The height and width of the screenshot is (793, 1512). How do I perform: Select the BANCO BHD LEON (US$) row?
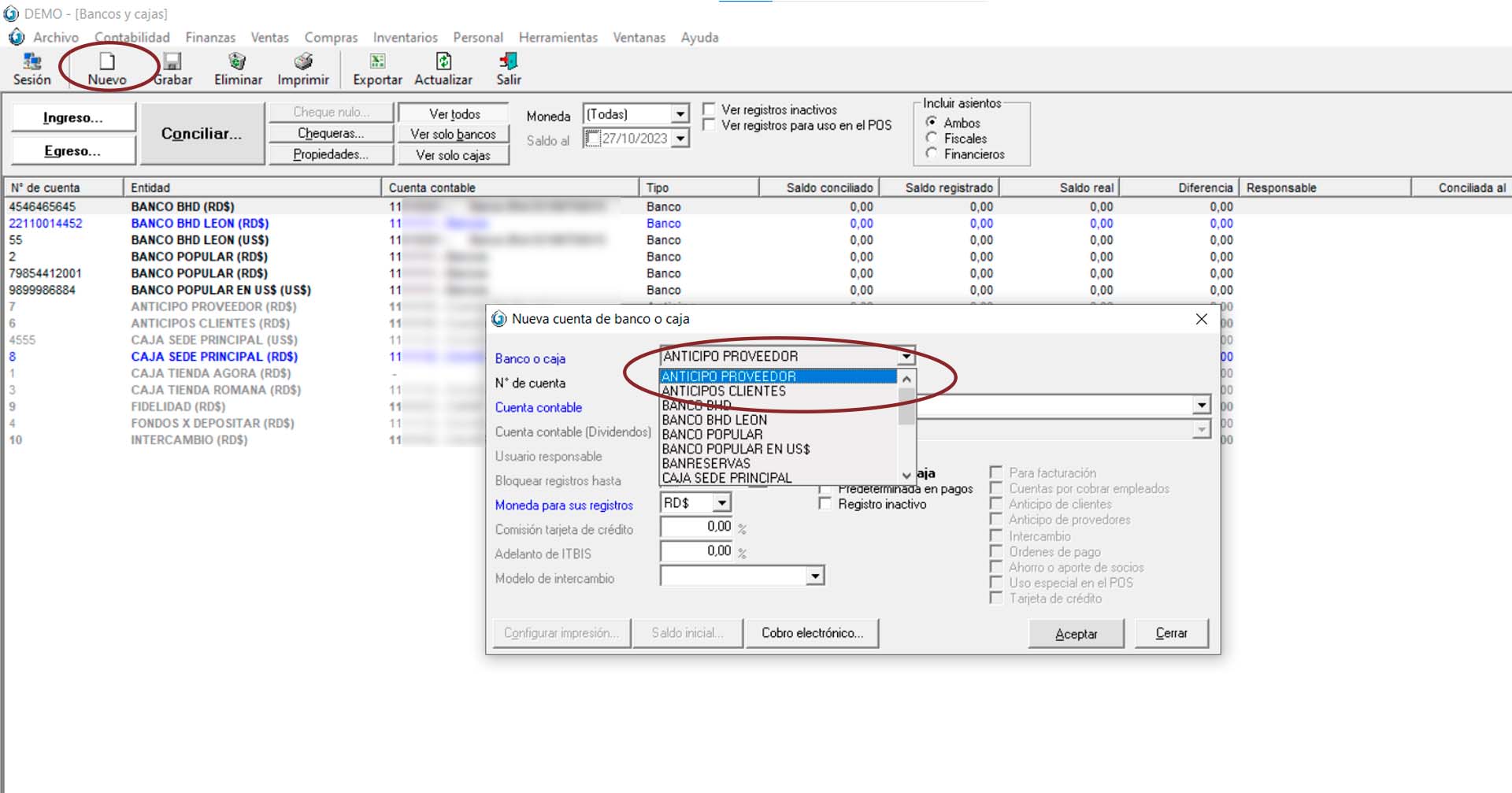tap(200, 240)
